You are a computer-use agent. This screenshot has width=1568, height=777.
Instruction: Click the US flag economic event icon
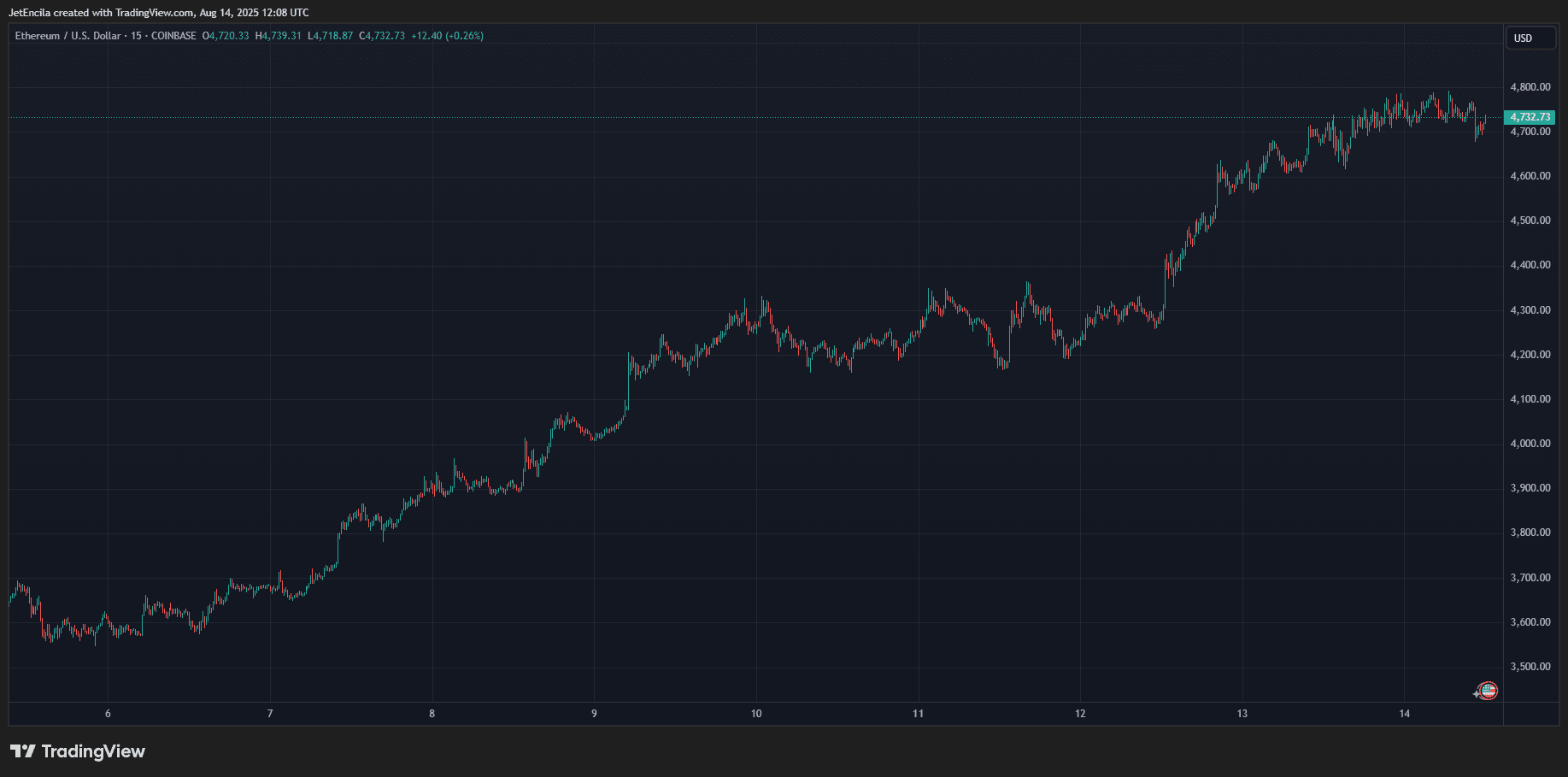1488,691
